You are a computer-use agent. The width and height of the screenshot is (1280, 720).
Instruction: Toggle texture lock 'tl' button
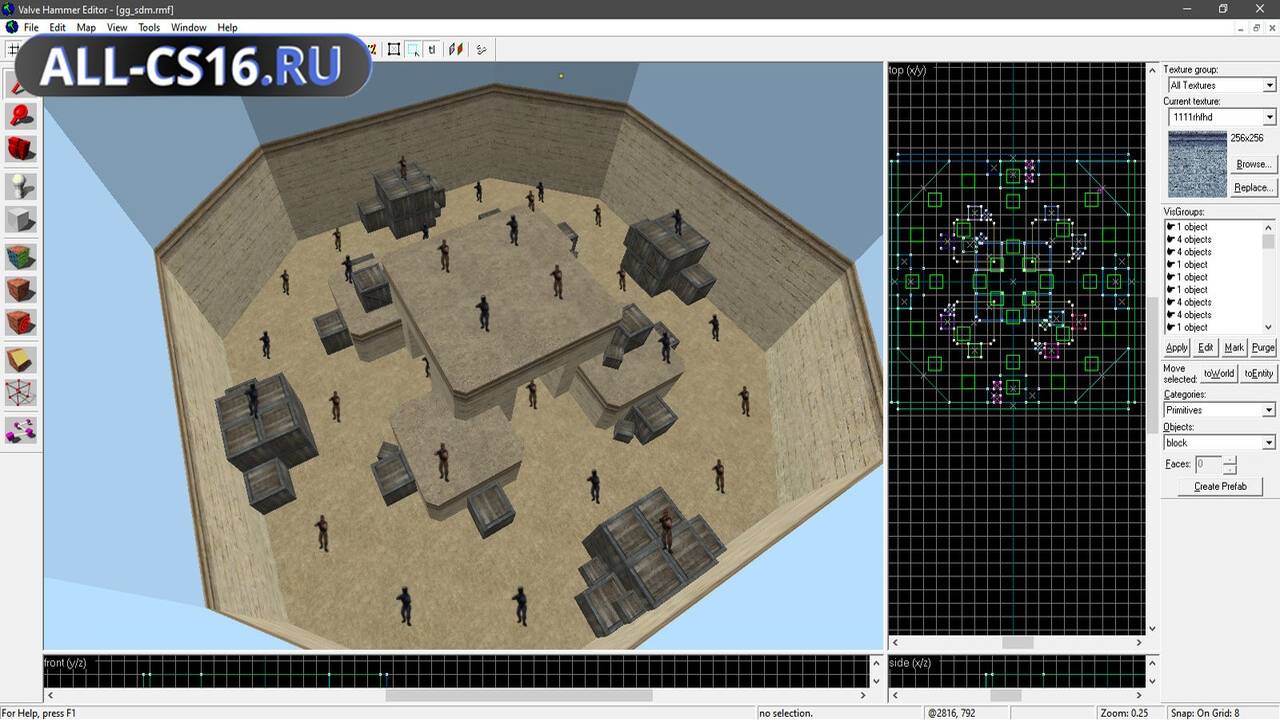(432, 49)
